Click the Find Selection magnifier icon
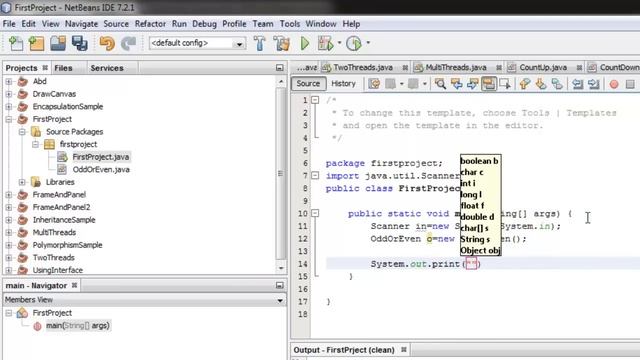 (x=440, y=84)
